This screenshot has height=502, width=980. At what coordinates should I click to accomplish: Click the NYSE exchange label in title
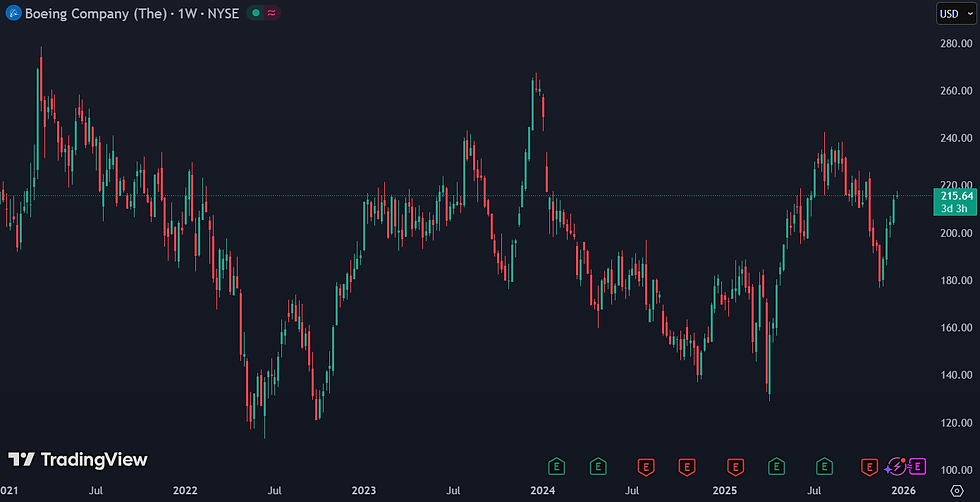tap(223, 13)
